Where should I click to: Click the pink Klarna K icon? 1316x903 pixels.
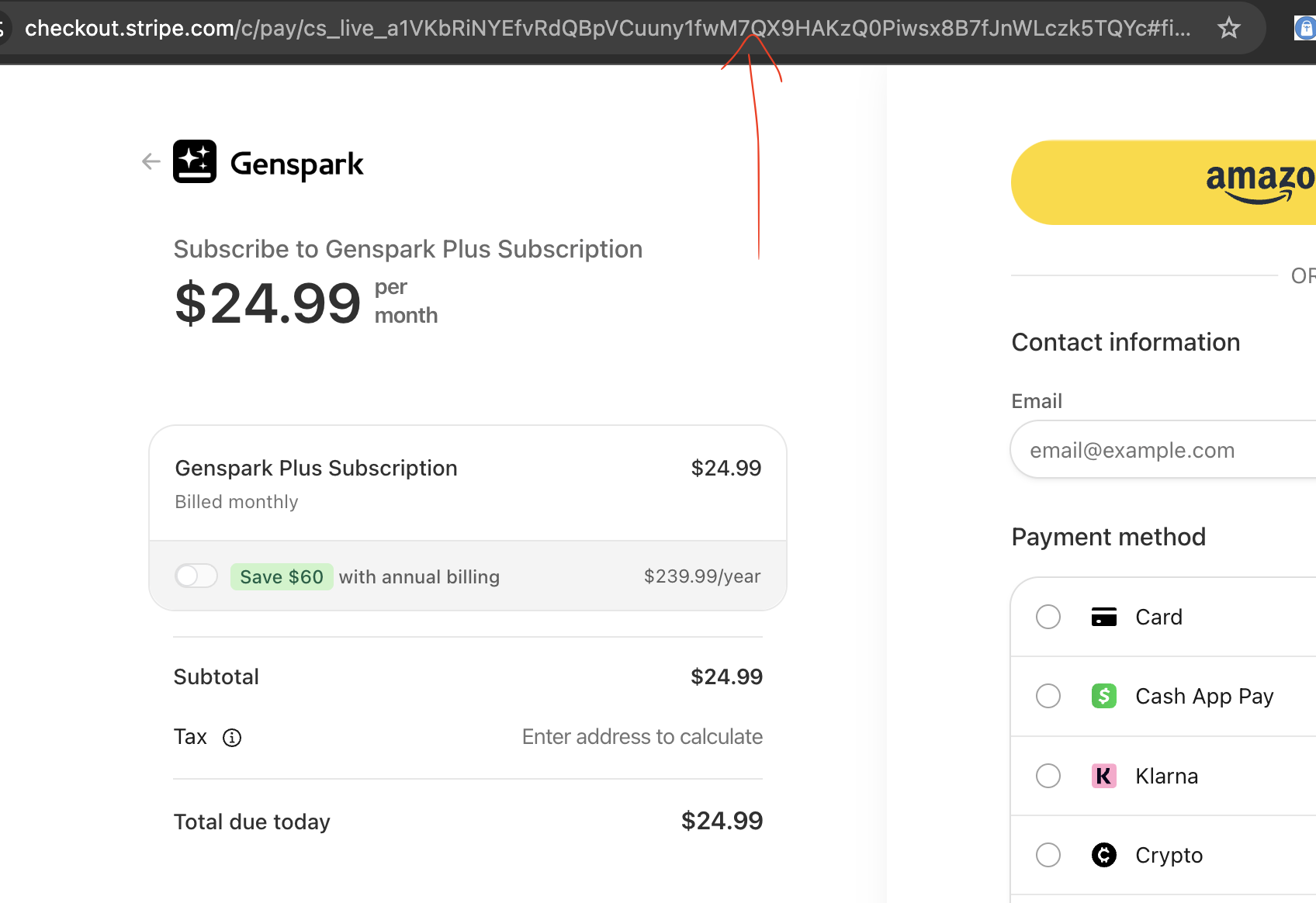point(1103,776)
